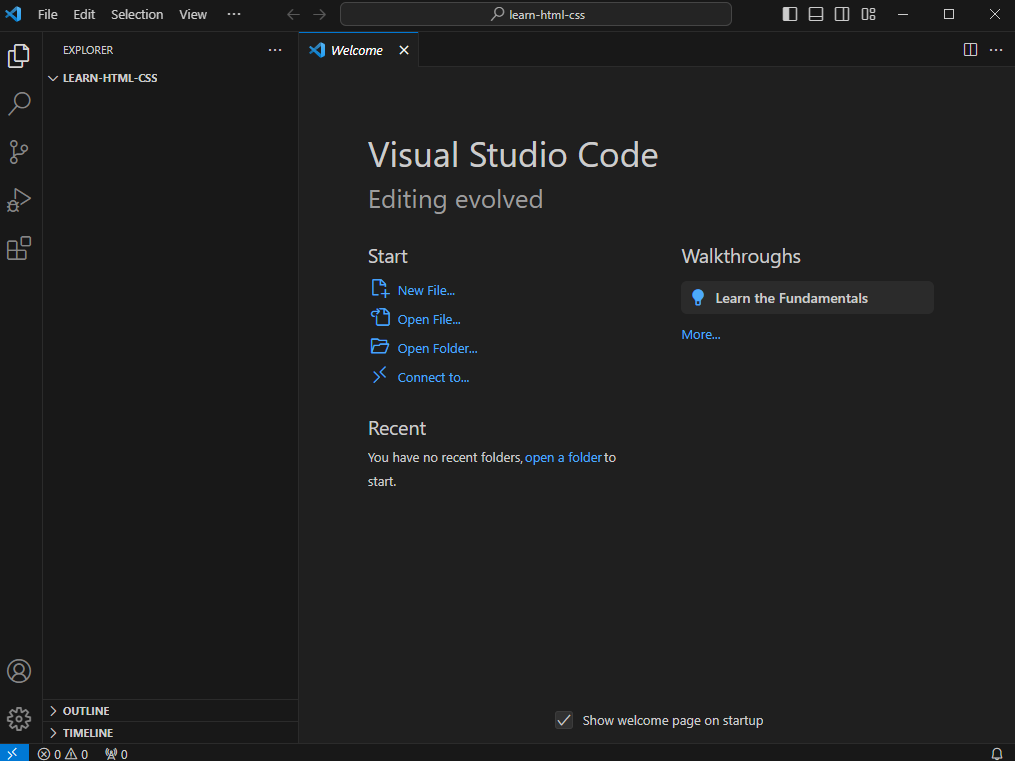The height and width of the screenshot is (761, 1015).
Task: Click the remote window indicator in status bar
Action: 14,753
